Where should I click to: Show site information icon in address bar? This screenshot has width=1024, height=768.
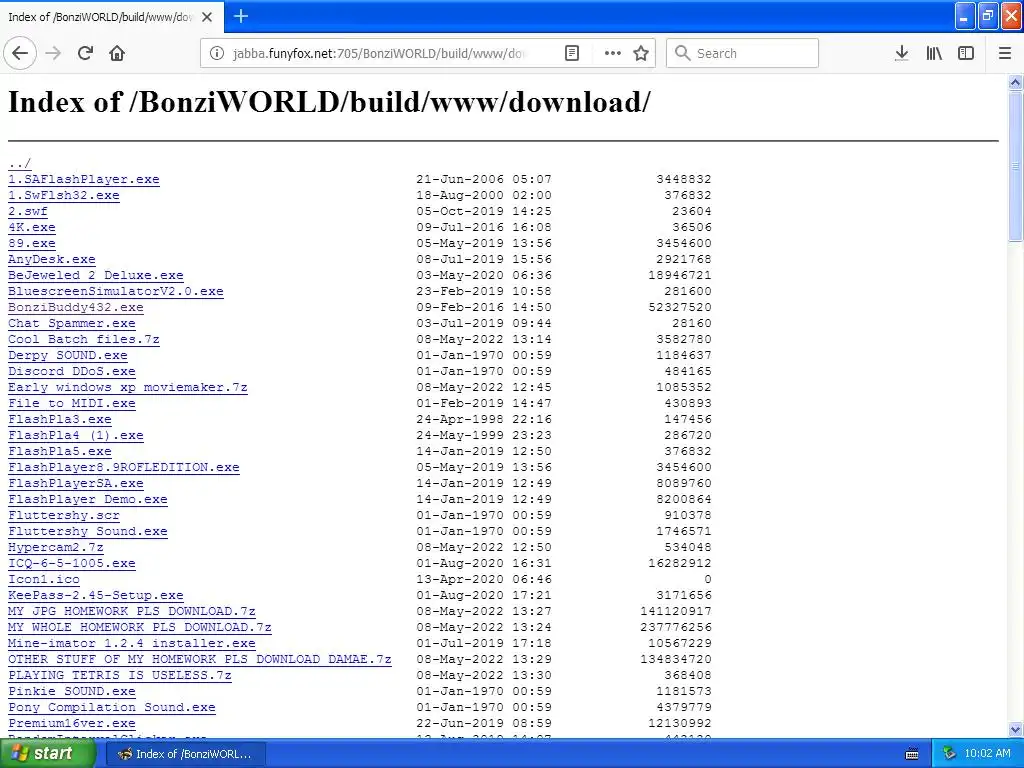217,53
